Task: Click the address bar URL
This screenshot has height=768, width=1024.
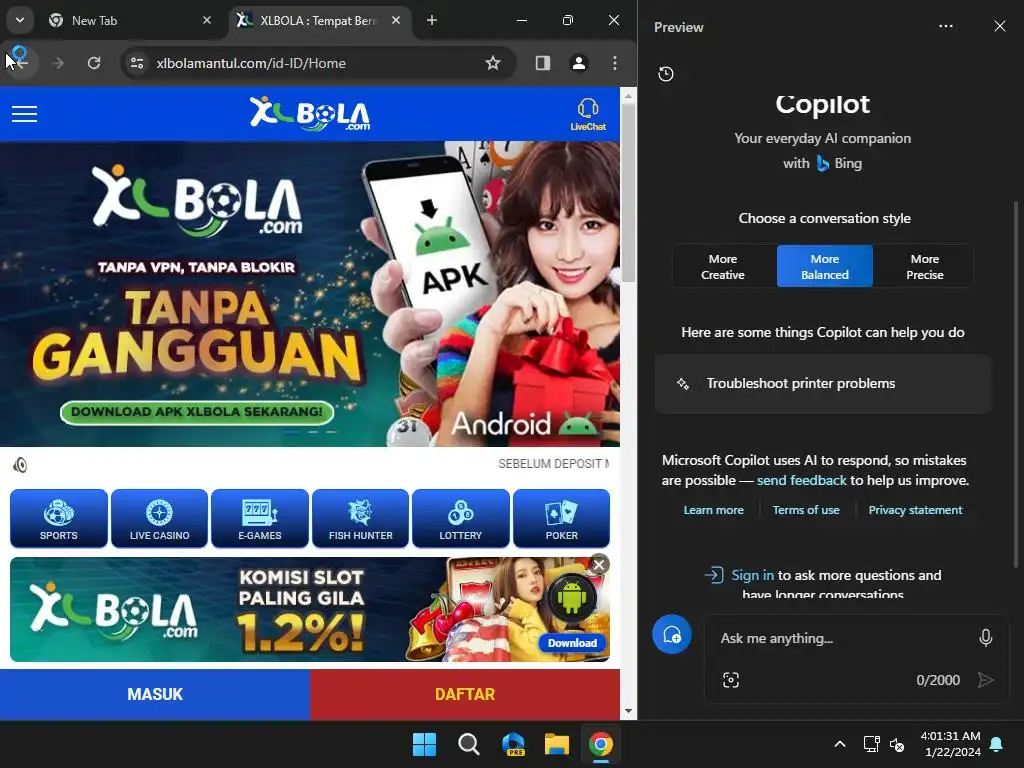Action: coord(251,63)
